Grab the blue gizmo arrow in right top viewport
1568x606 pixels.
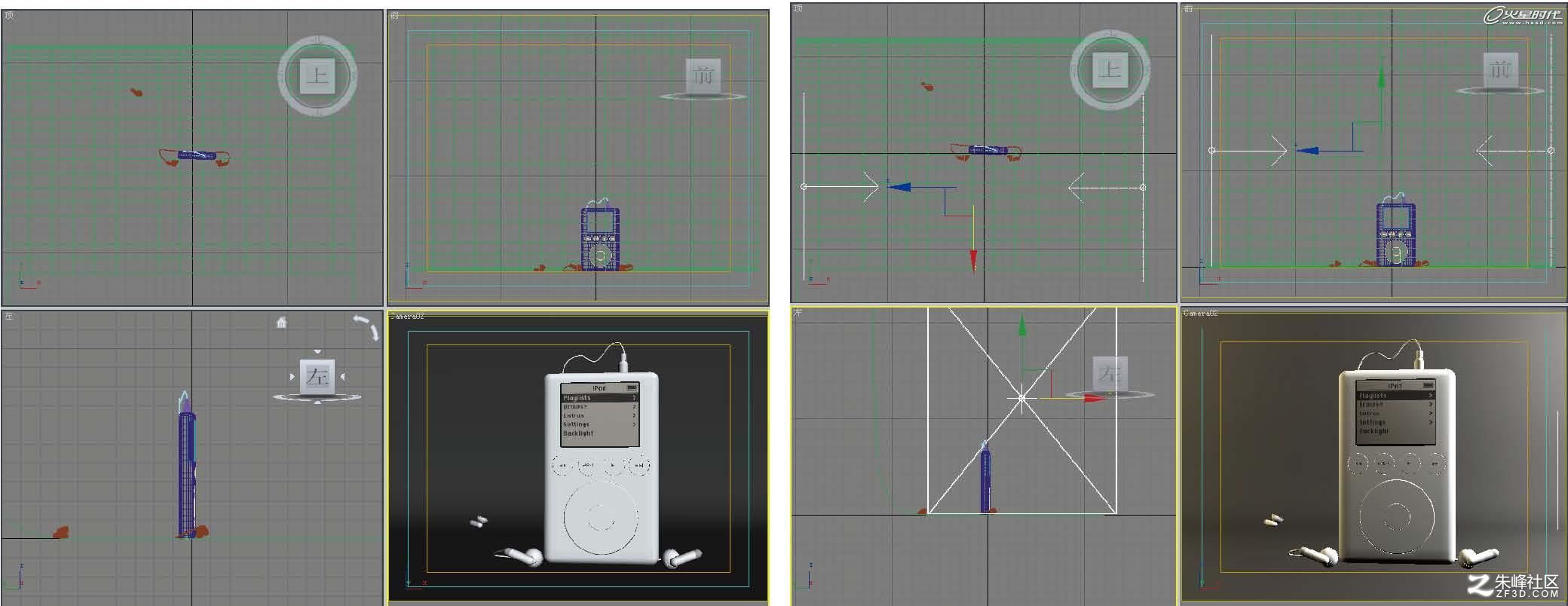point(900,187)
